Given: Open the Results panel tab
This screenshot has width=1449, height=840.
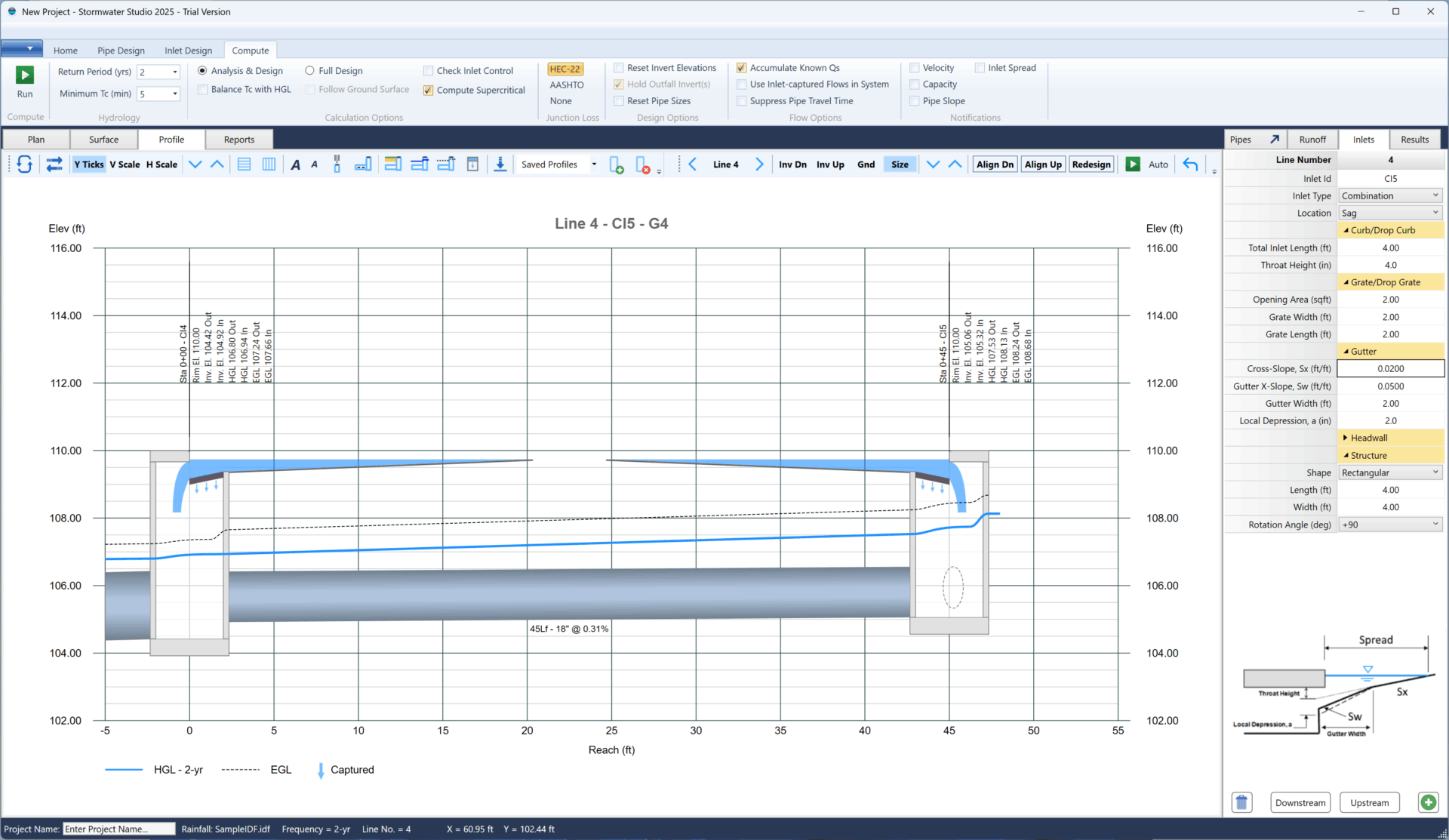Looking at the screenshot, I should tap(1415, 140).
